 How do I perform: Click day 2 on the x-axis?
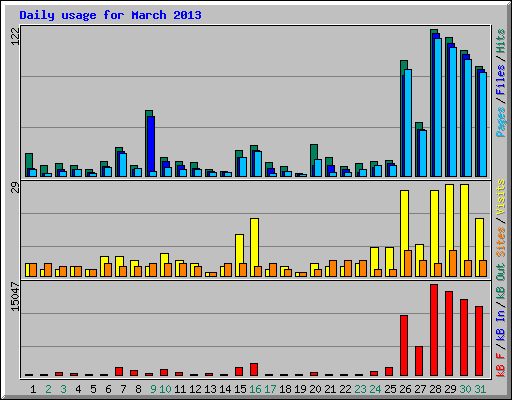pos(48,389)
